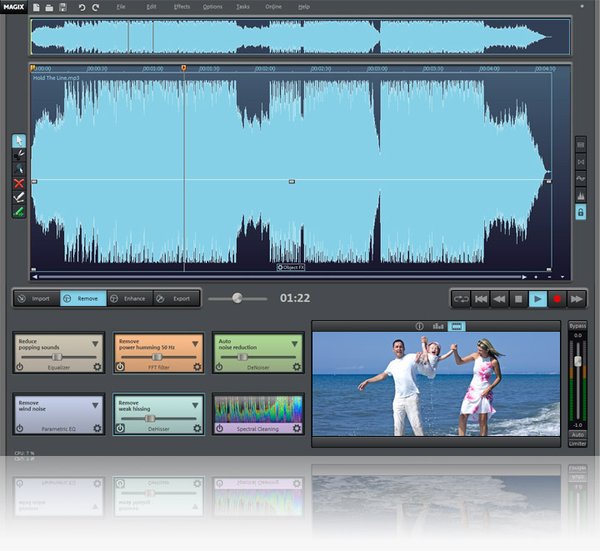Select the scissors cut tool
Viewport: 600px width, 551px height.
pos(19,155)
